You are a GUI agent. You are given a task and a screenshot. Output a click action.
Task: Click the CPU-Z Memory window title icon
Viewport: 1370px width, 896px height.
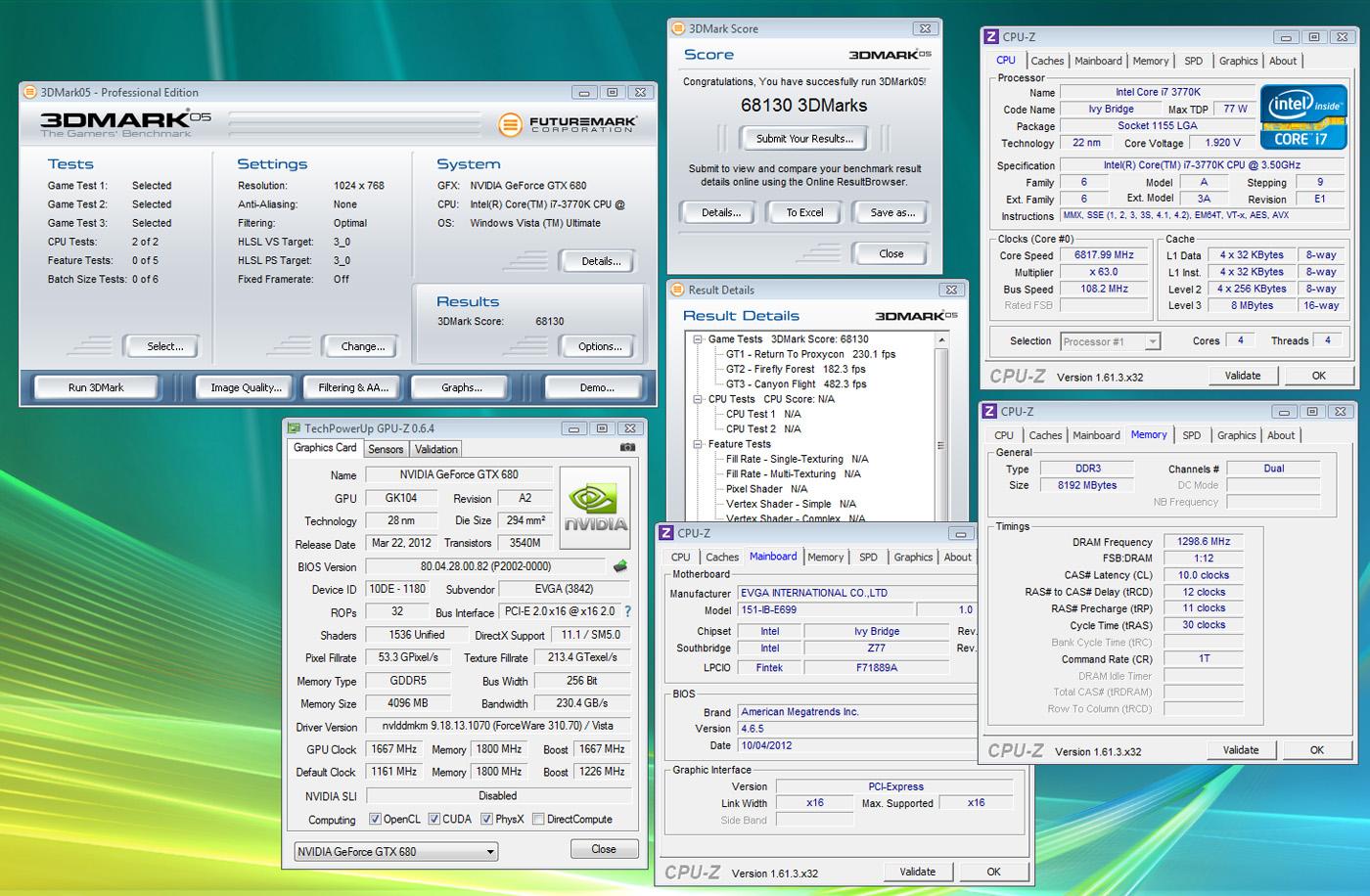(989, 412)
